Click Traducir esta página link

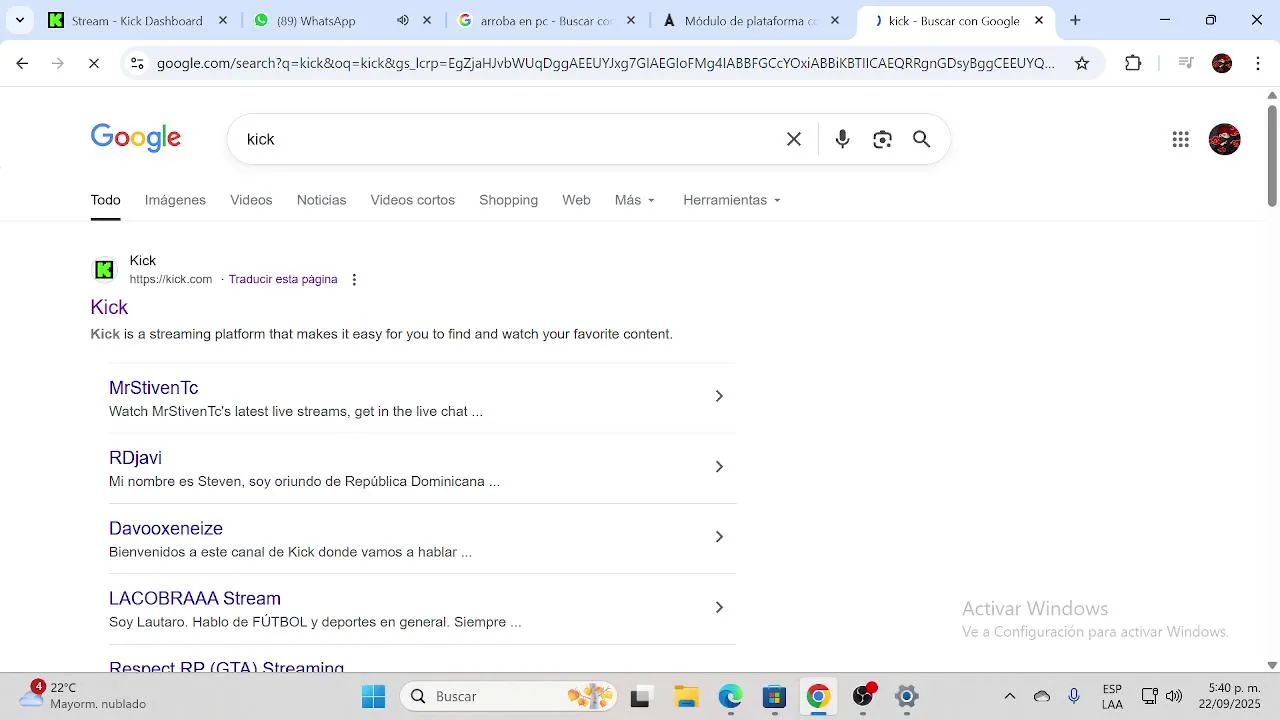(283, 279)
